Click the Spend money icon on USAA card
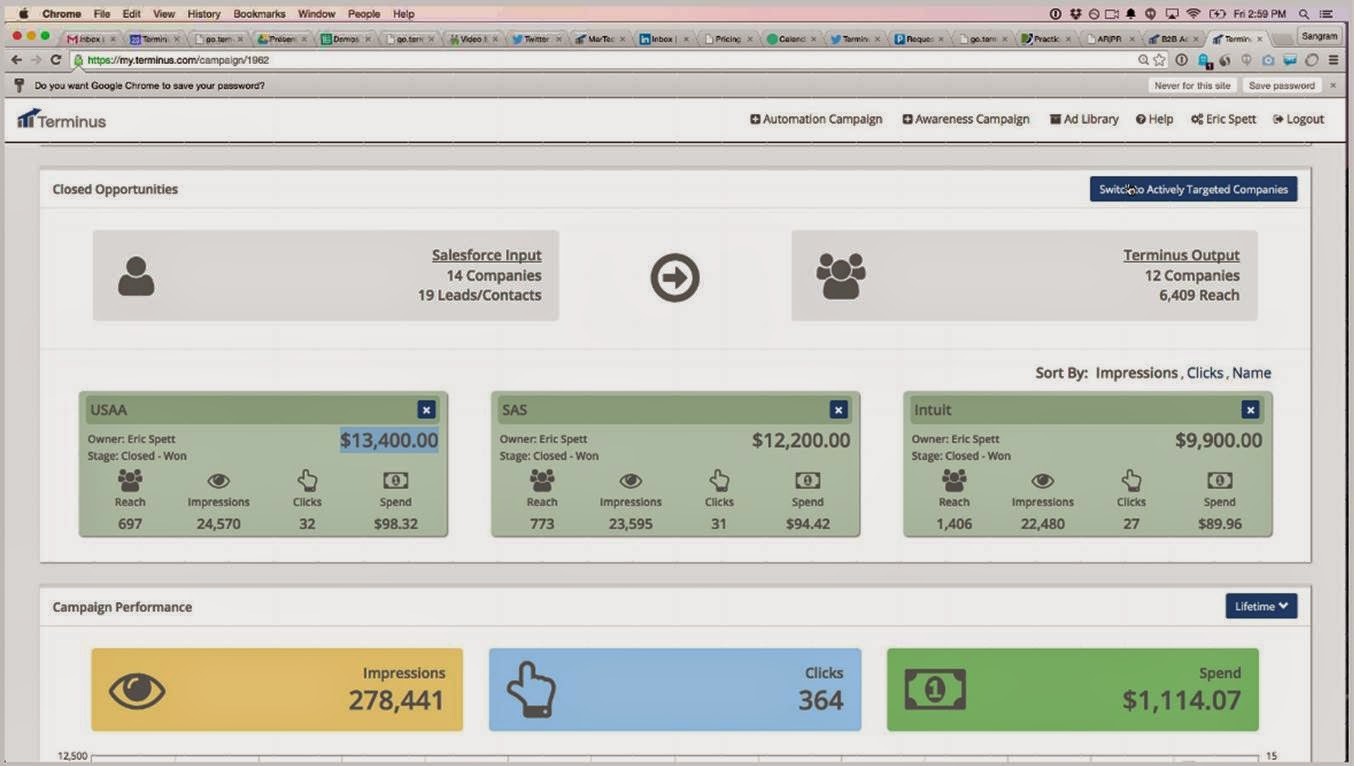The height and width of the screenshot is (766, 1354). (395, 481)
